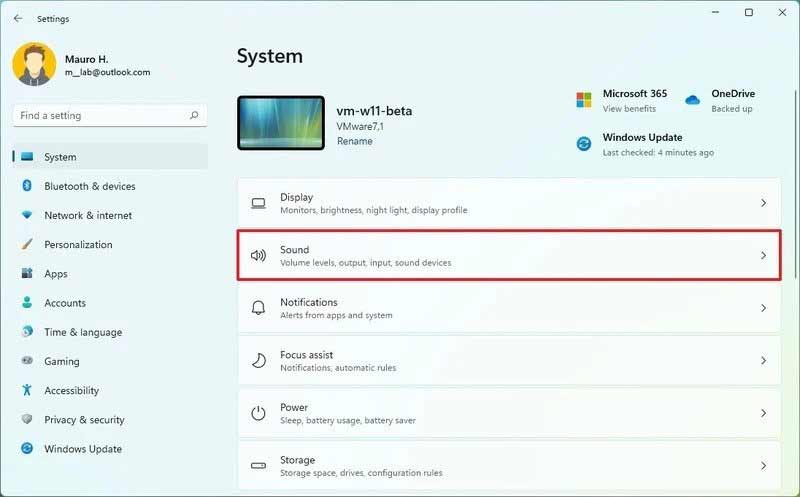
Task: Open Accessibility settings
Action: (110, 390)
